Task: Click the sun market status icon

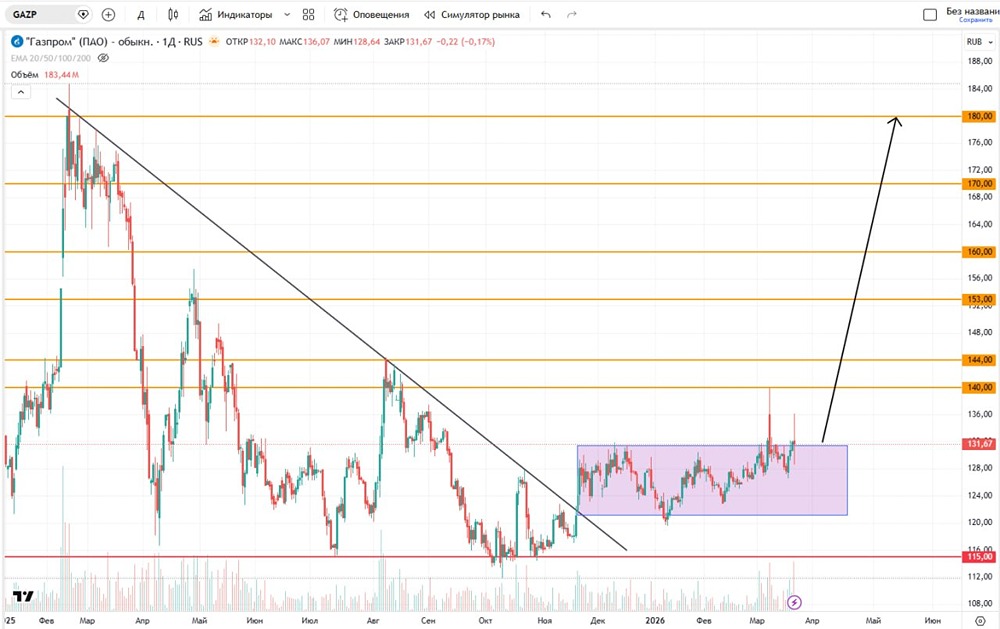Action: [214, 41]
